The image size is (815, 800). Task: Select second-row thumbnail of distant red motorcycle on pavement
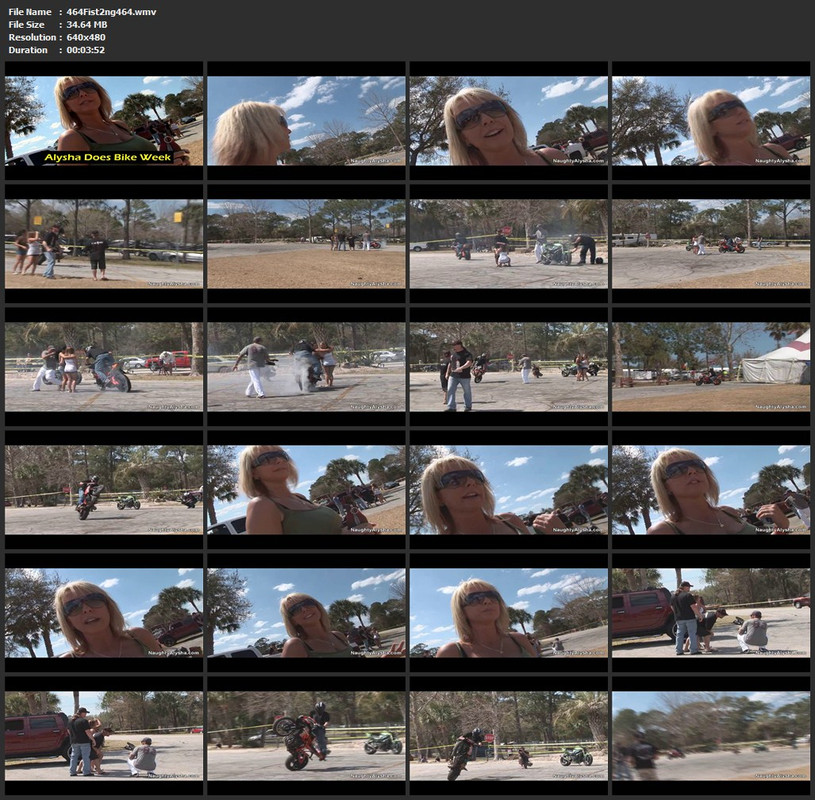click(x=711, y=244)
